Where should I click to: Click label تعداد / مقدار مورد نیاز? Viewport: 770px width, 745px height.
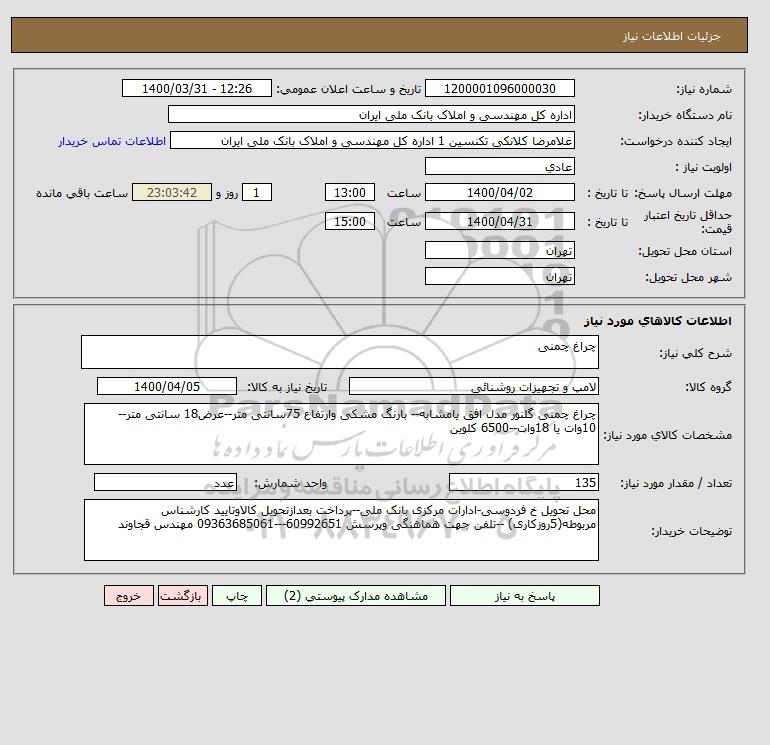(x=676, y=483)
